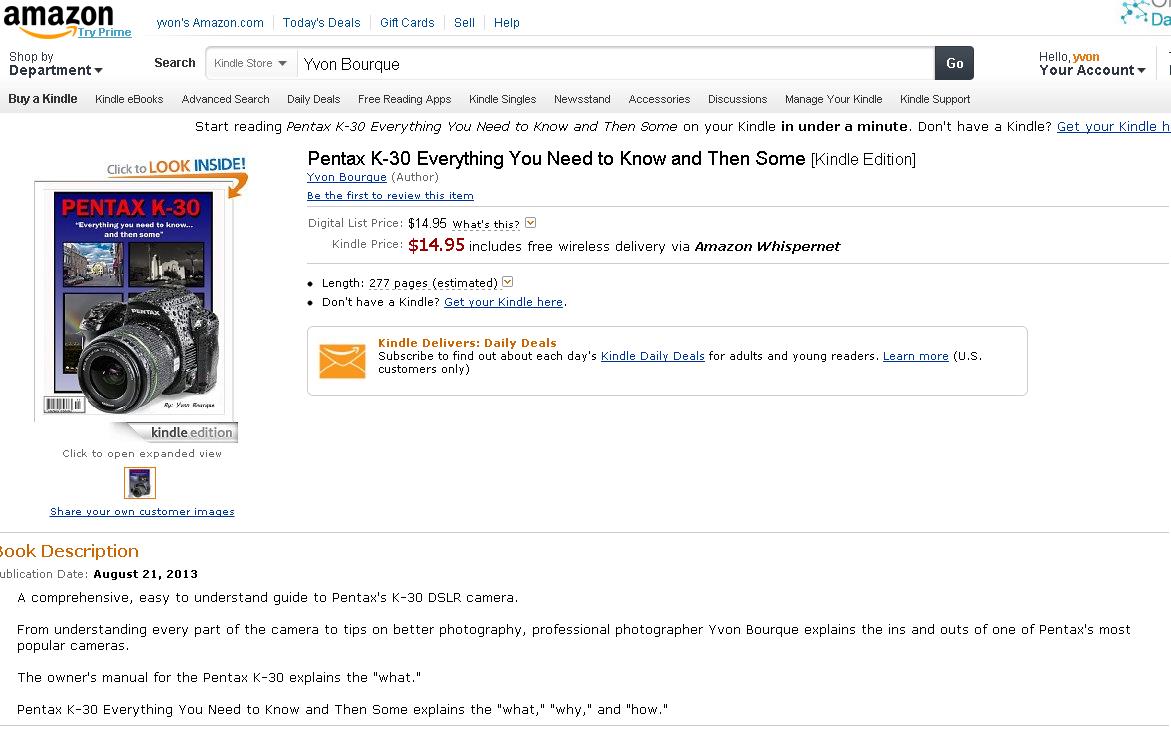Click the Amazon logo
This screenshot has height=733, width=1171.
click(58, 19)
